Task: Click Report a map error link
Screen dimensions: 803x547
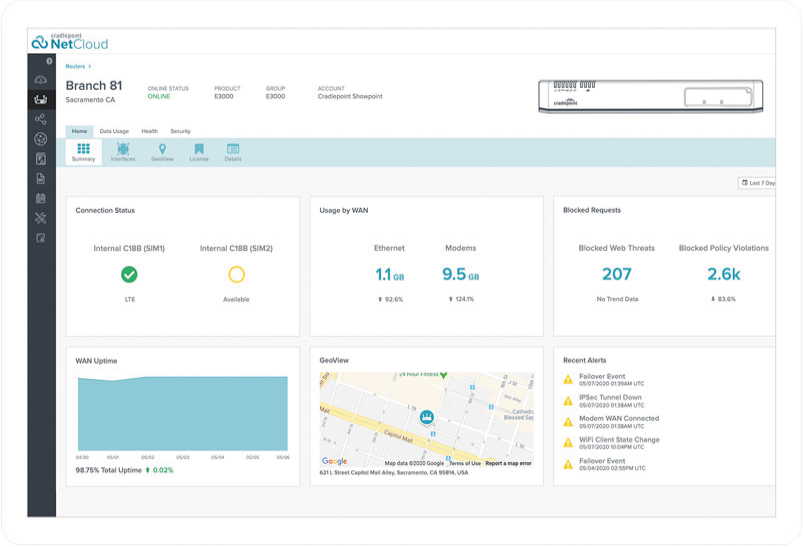Action: [x=508, y=463]
